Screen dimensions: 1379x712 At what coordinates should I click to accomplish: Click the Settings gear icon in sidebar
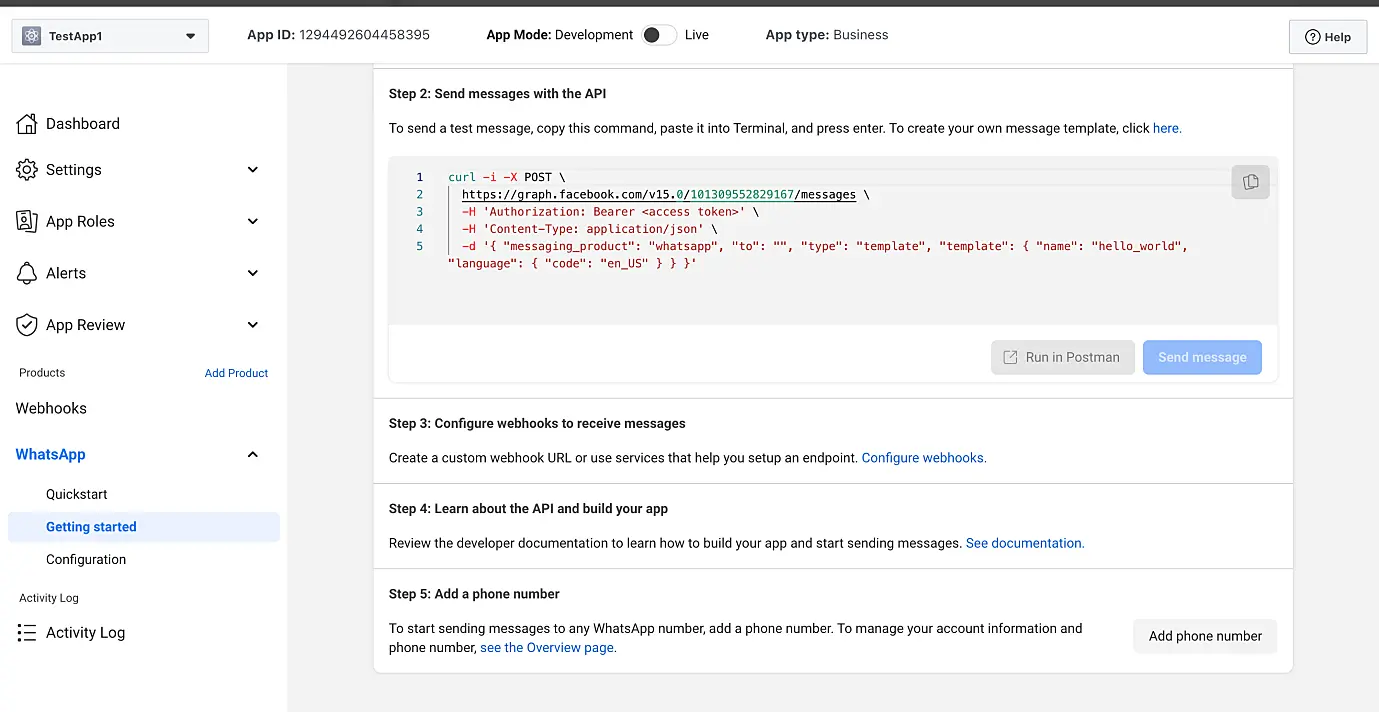27,170
